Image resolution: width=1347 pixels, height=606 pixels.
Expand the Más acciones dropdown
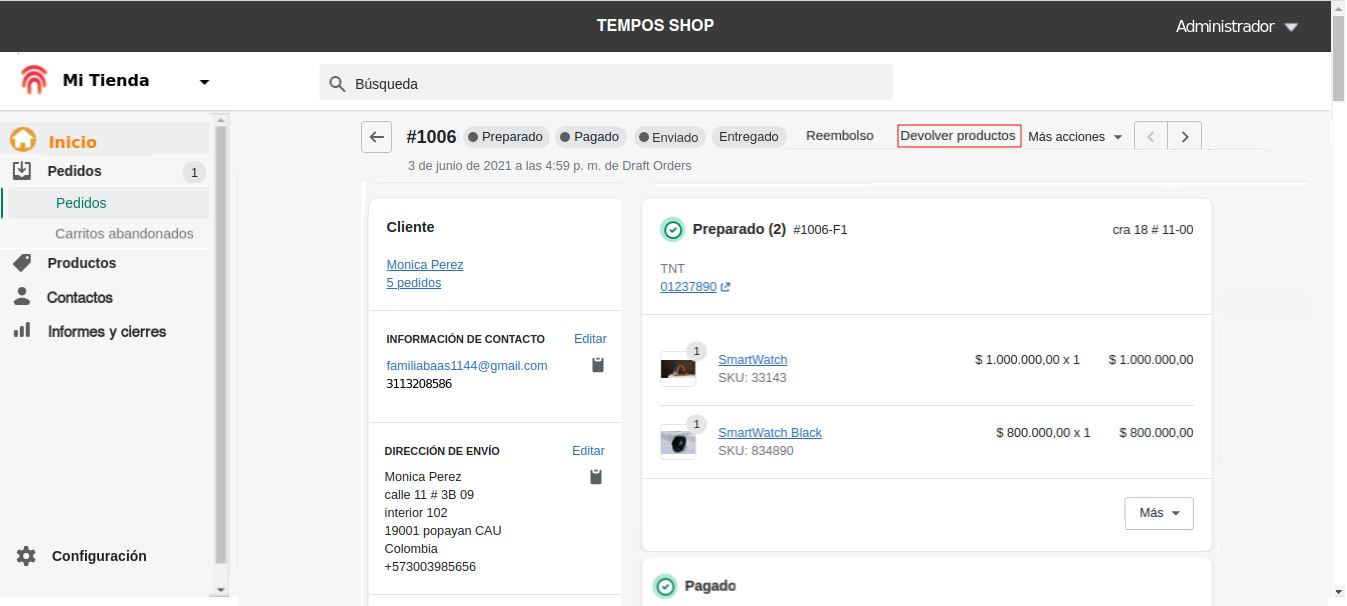point(1075,137)
